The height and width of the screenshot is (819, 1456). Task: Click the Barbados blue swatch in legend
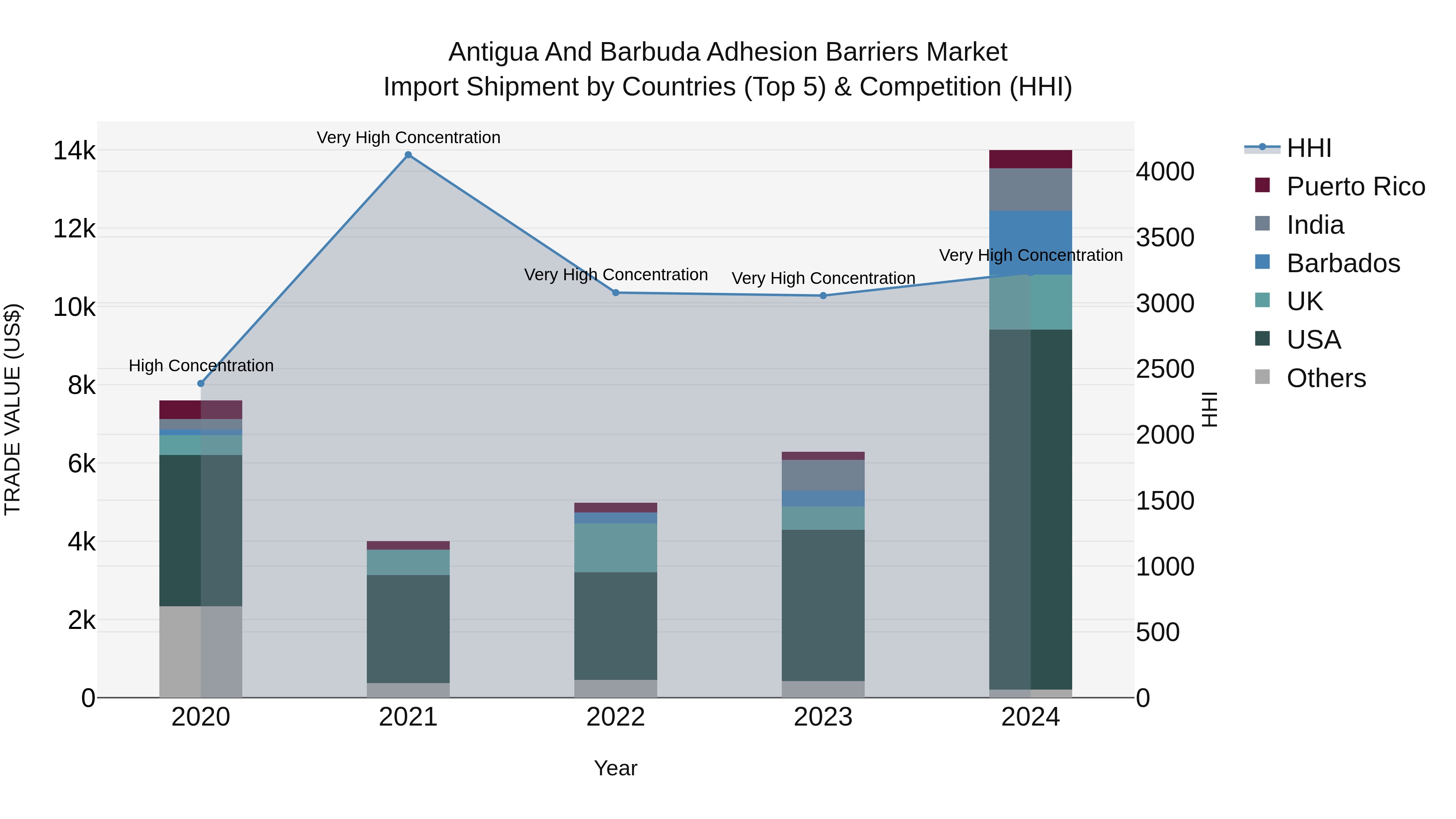(x=1262, y=262)
